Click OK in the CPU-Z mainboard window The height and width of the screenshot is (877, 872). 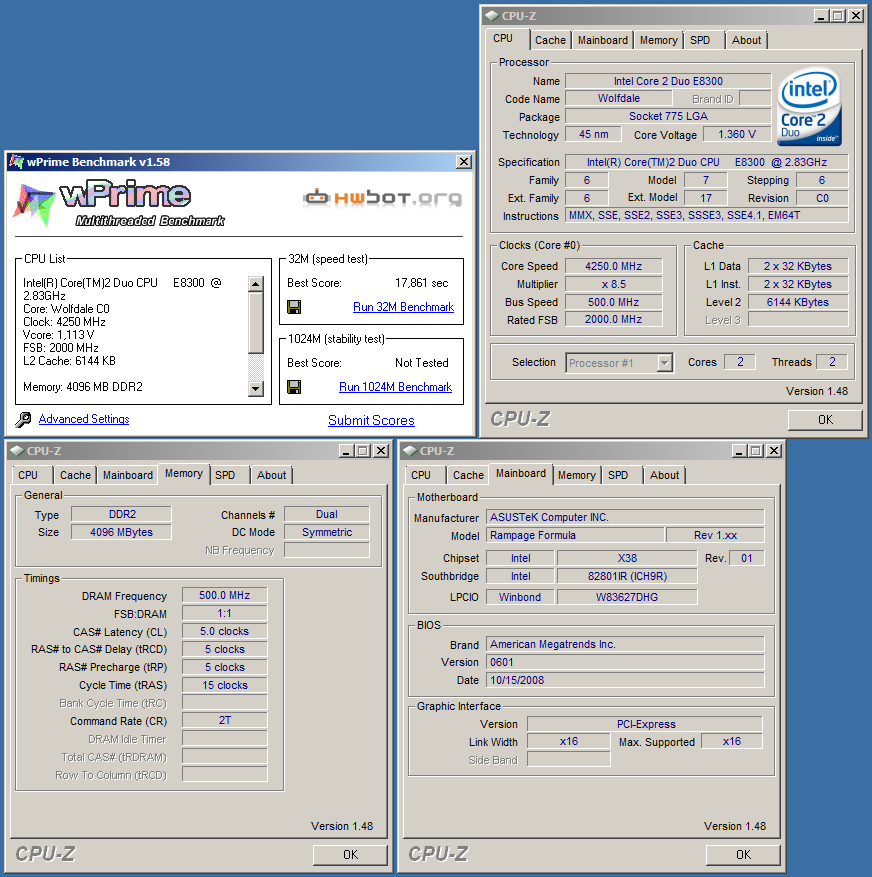click(x=743, y=855)
